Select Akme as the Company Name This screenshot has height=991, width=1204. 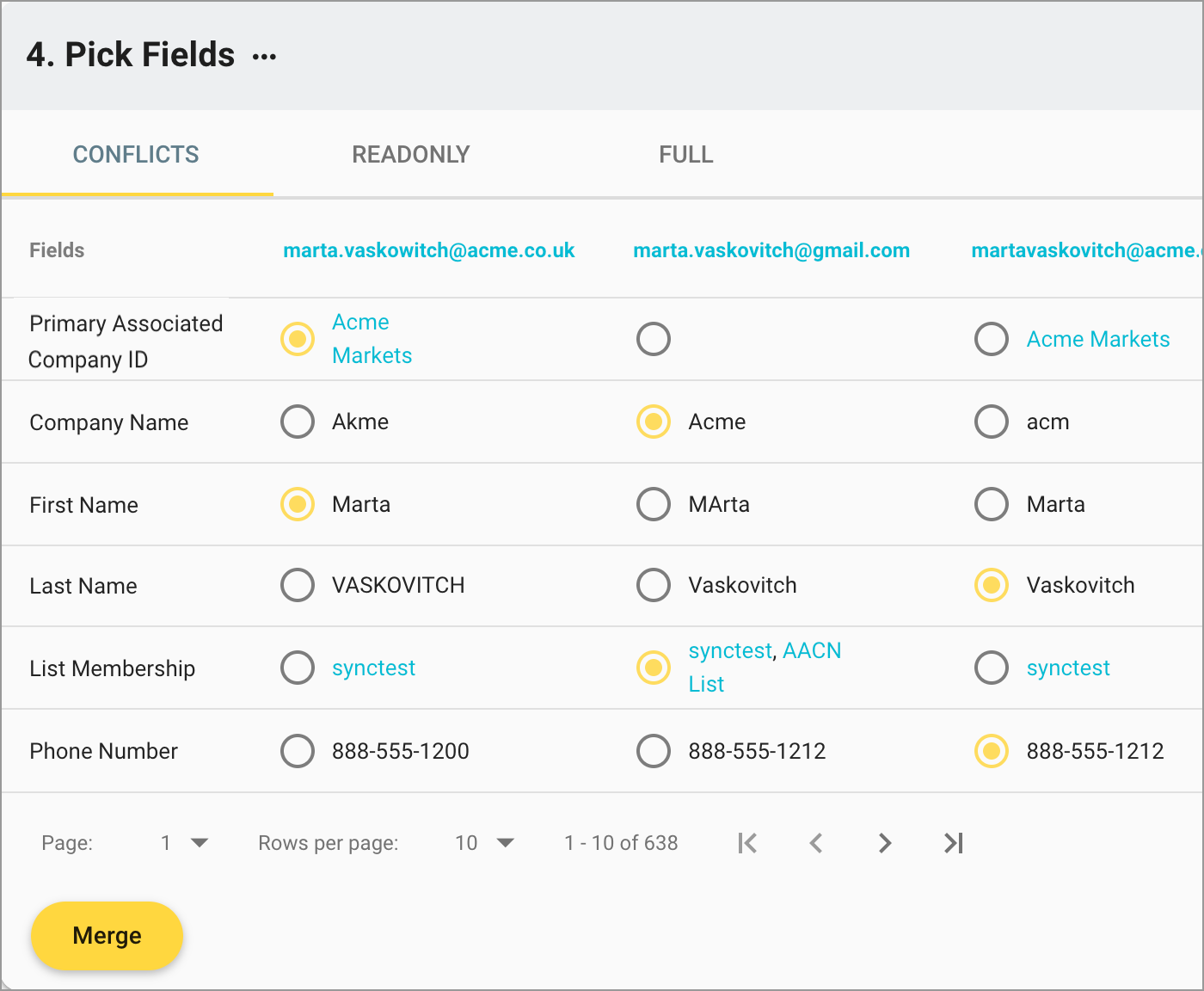pos(298,422)
